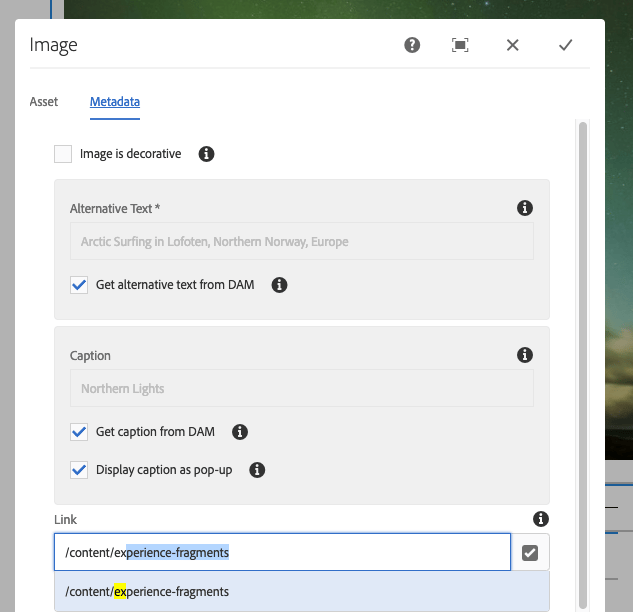Screen dimensions: 633x612
Task: Select the Metadata tab
Action: pyautogui.click(x=115, y=102)
